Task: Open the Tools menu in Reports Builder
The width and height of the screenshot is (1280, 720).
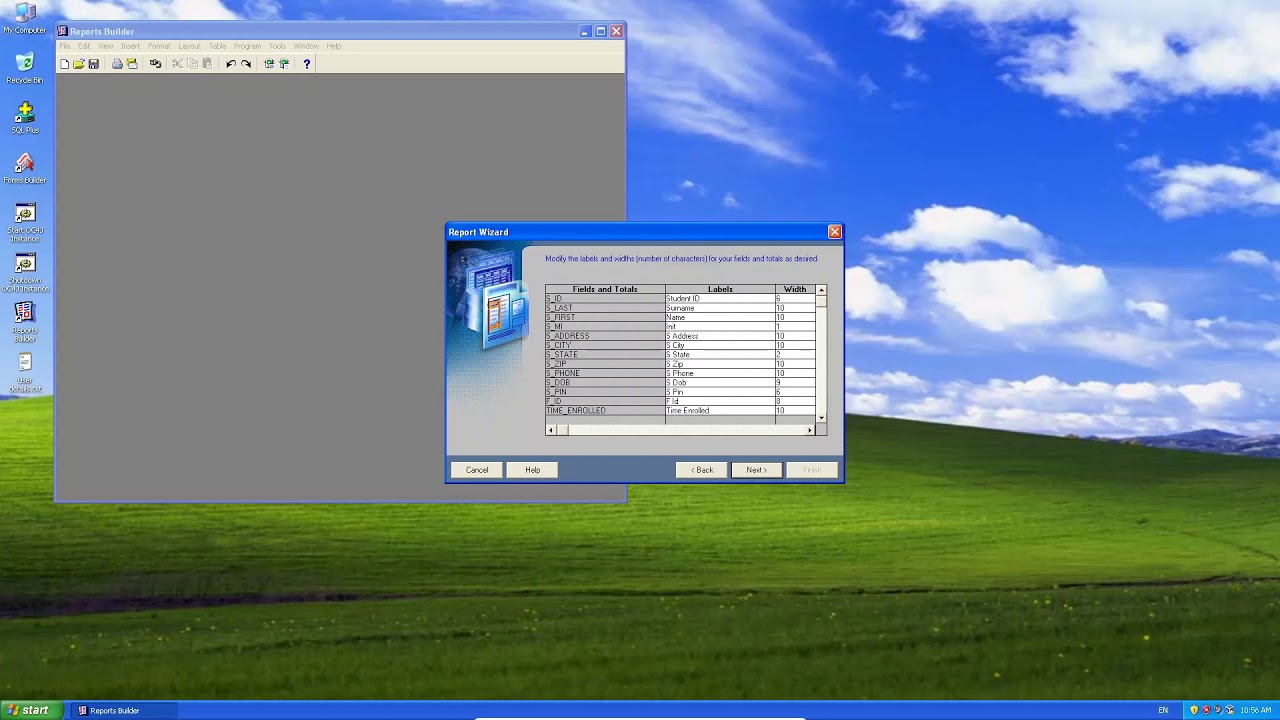Action: click(277, 46)
